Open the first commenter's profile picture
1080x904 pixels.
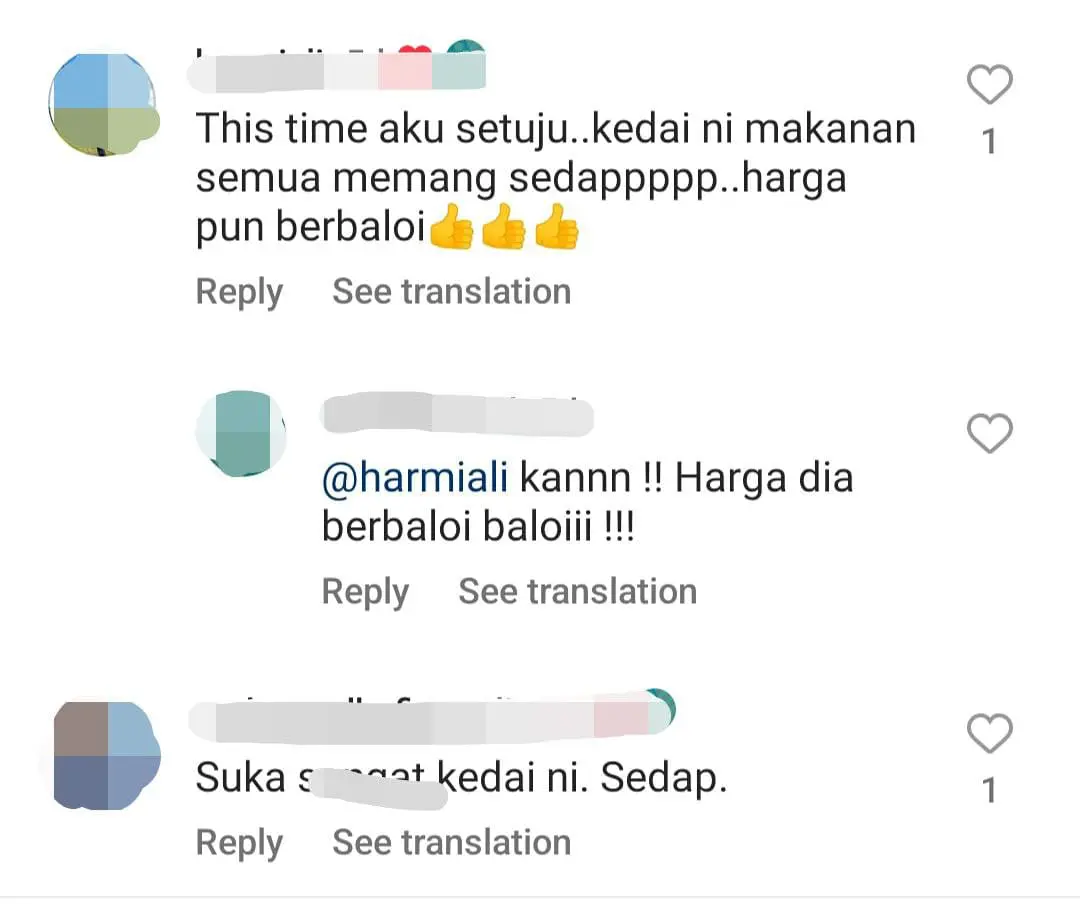[x=104, y=105]
